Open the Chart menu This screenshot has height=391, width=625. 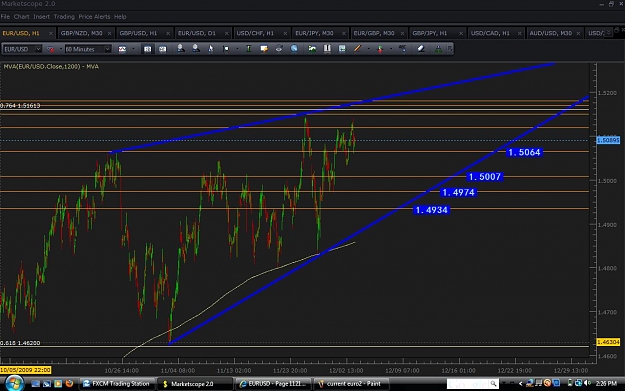21,17
